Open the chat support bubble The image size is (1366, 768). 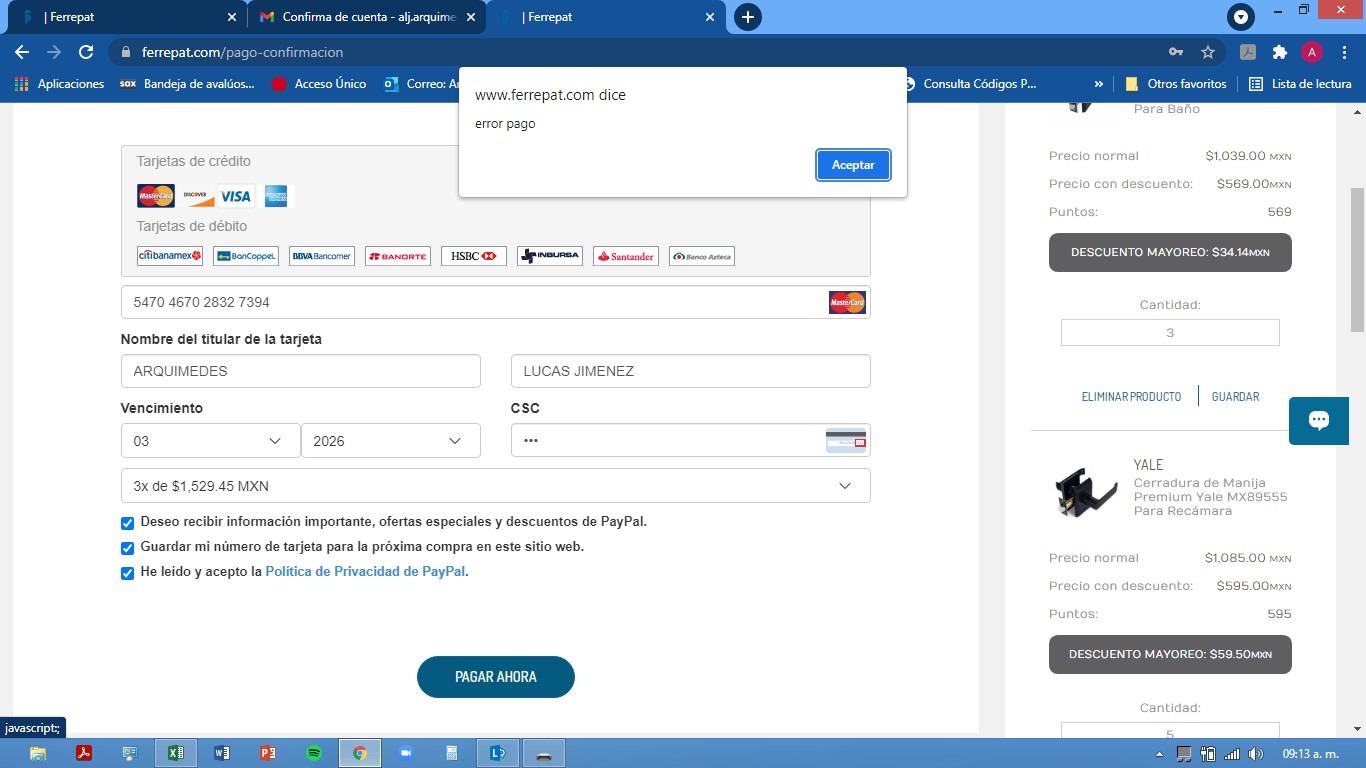(1319, 421)
